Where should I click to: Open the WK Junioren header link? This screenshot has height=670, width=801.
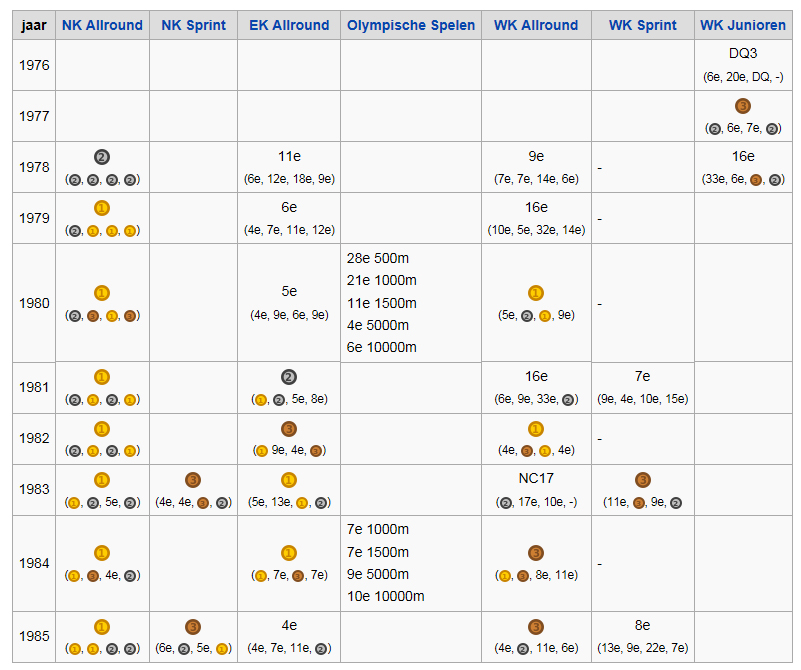point(743,25)
